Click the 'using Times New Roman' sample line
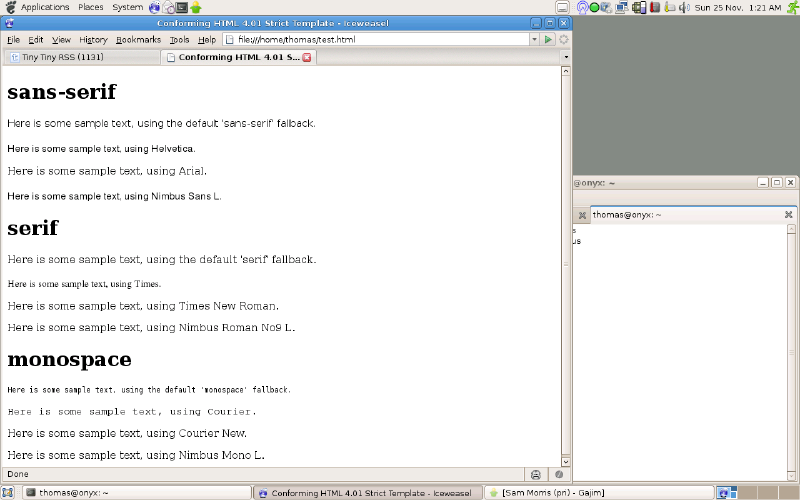 [x=143, y=306]
